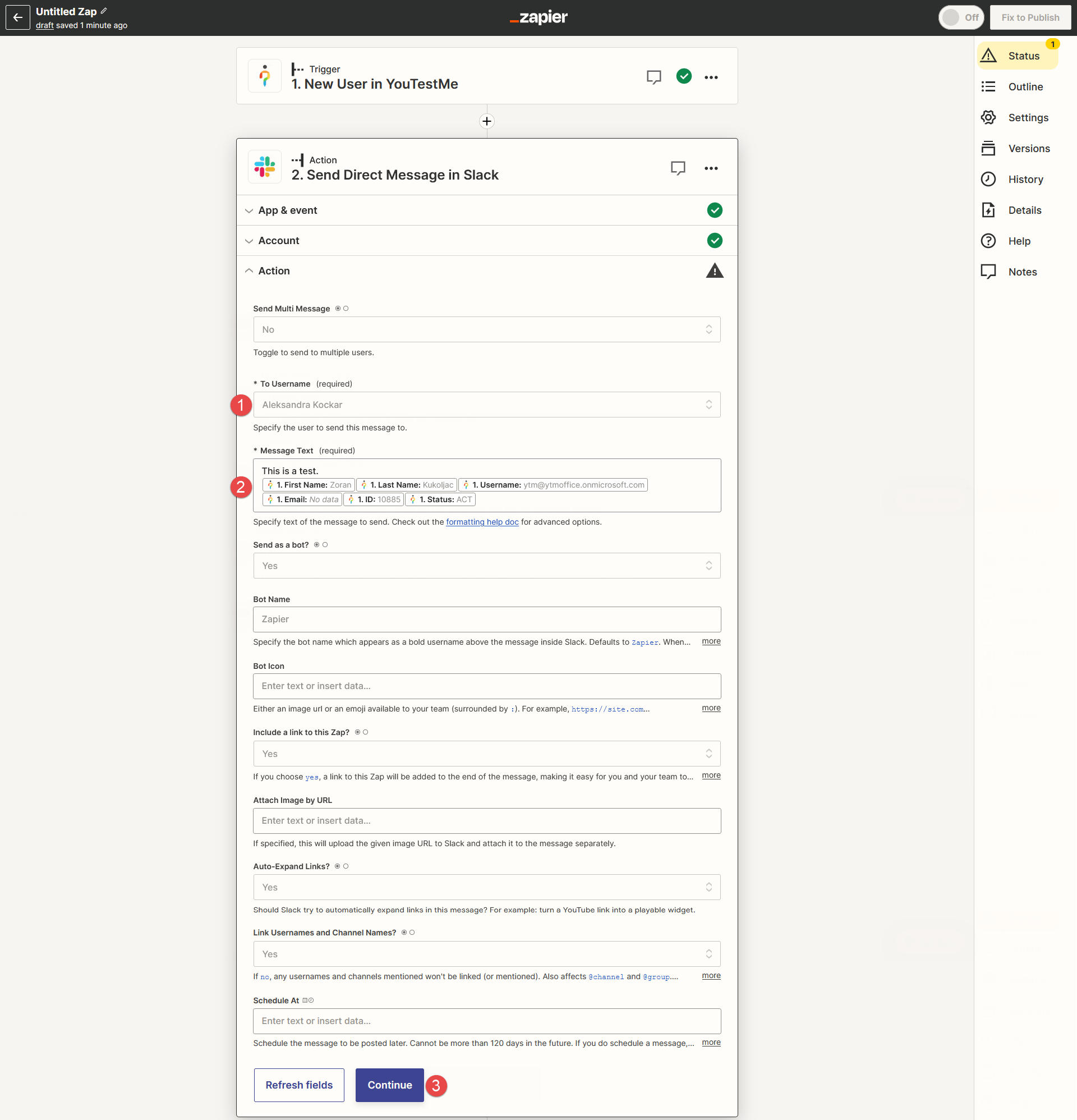Click the Account green checkmark

pos(715,241)
